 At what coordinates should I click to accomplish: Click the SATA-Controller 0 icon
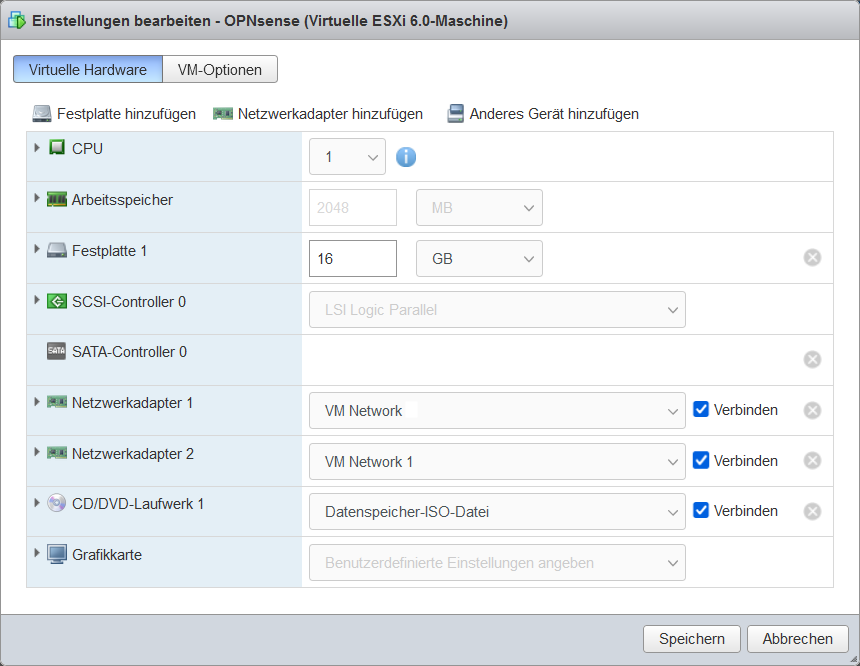pyautogui.click(x=57, y=352)
